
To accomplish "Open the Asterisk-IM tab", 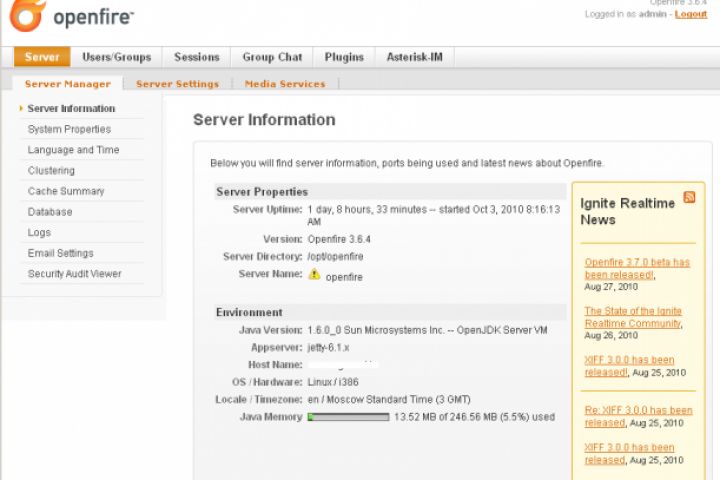I will click(415, 57).
